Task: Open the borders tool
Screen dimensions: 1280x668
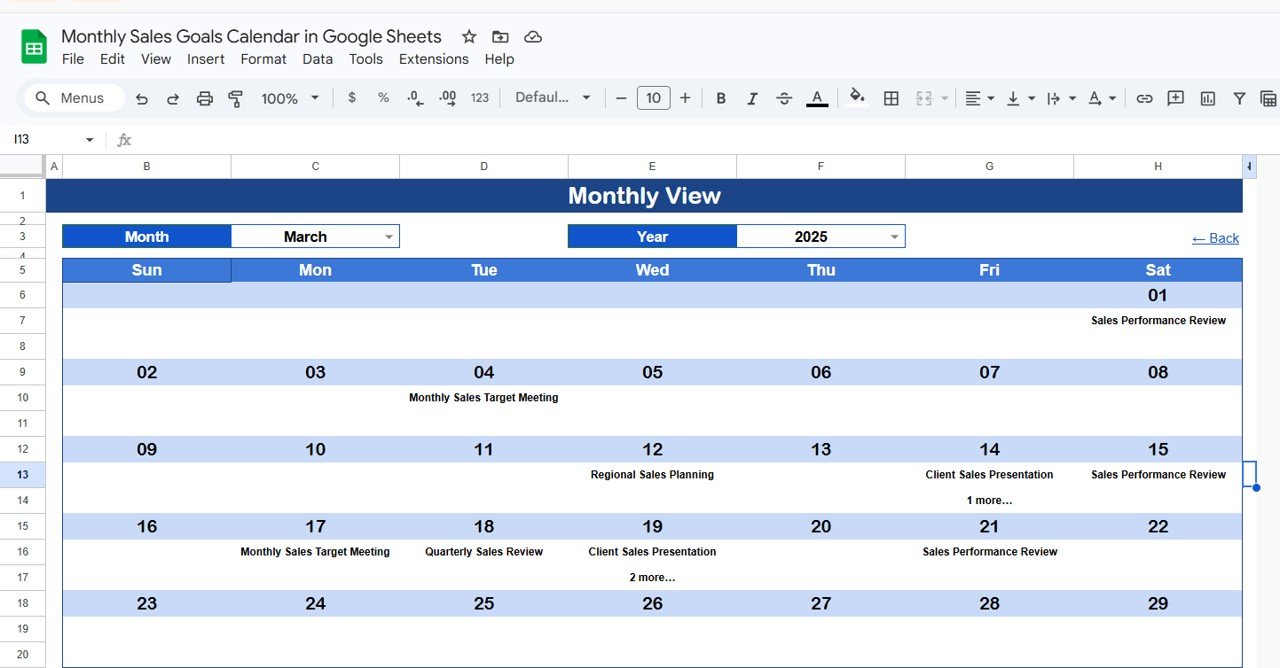Action: [x=891, y=98]
